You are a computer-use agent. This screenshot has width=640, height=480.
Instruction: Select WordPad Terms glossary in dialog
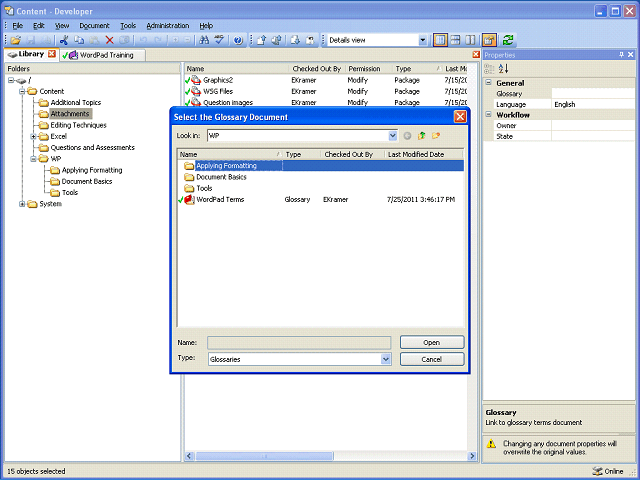[220, 200]
